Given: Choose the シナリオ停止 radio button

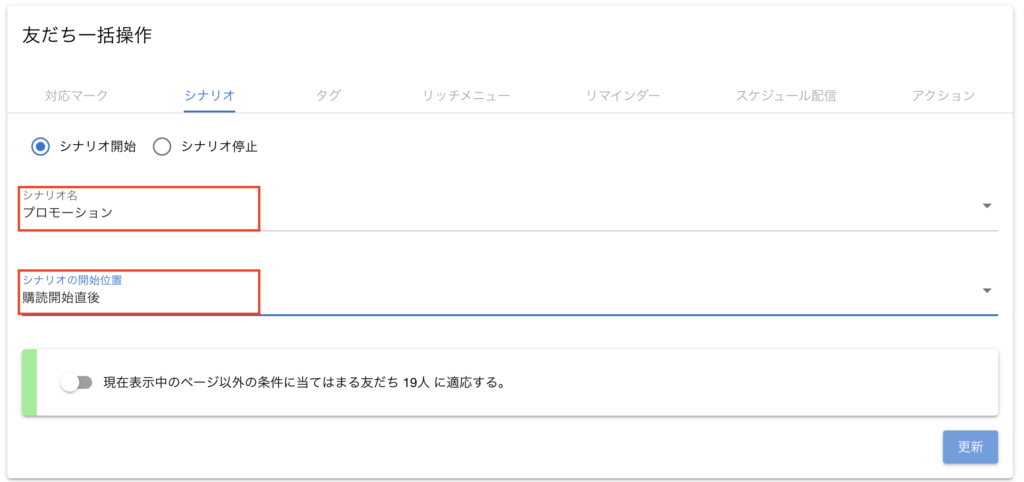Looking at the screenshot, I should [x=162, y=147].
